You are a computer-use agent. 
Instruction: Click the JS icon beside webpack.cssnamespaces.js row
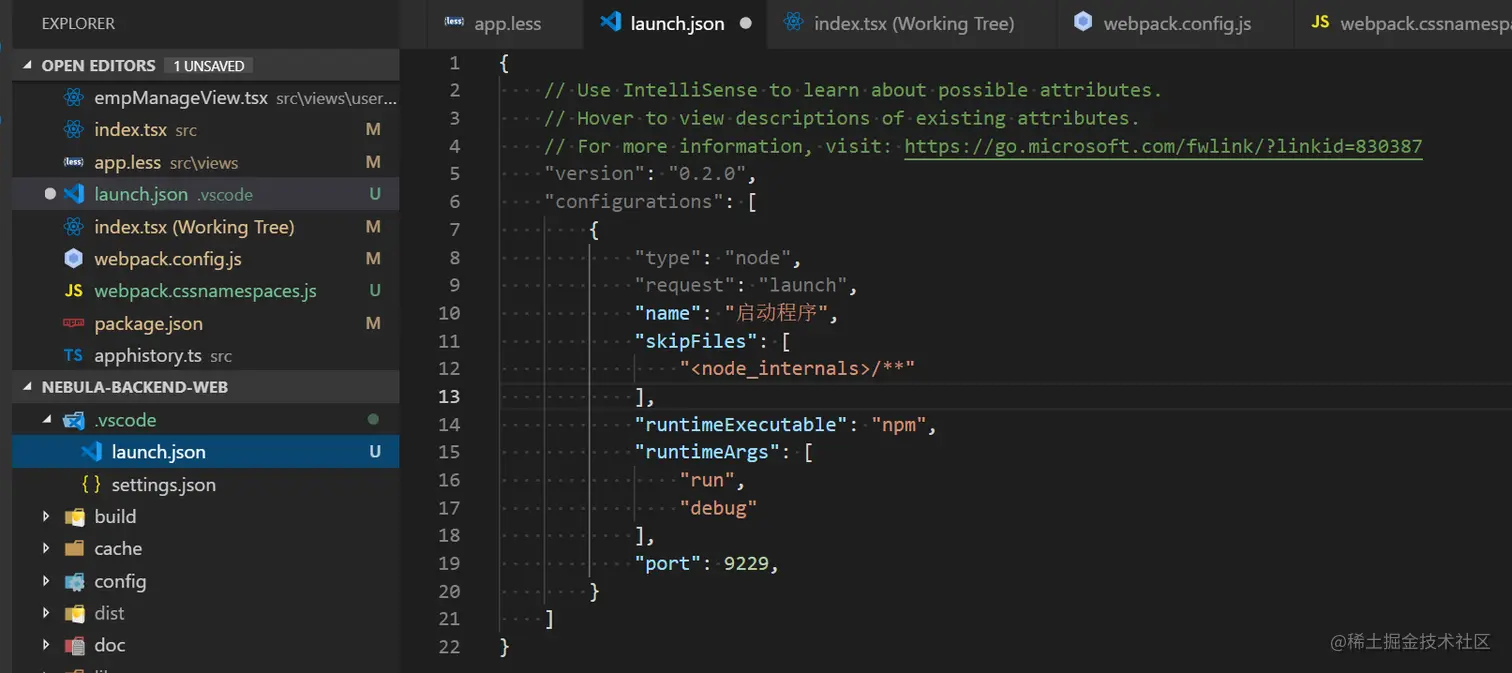click(73, 291)
